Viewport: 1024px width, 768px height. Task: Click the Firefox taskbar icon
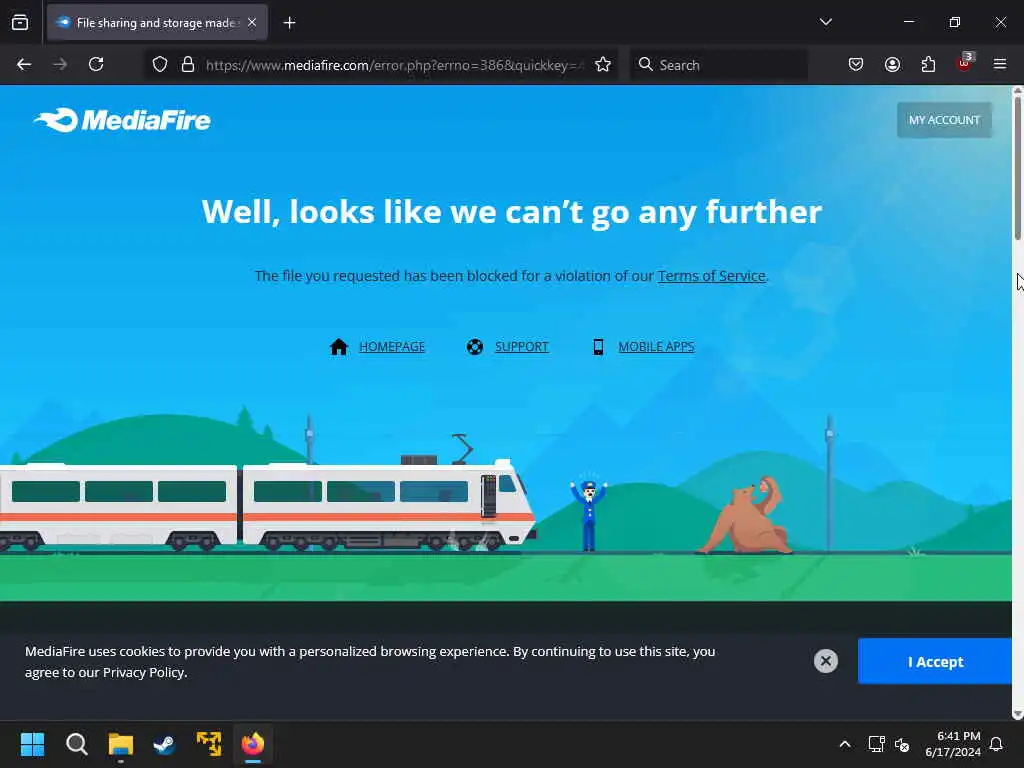pos(253,744)
